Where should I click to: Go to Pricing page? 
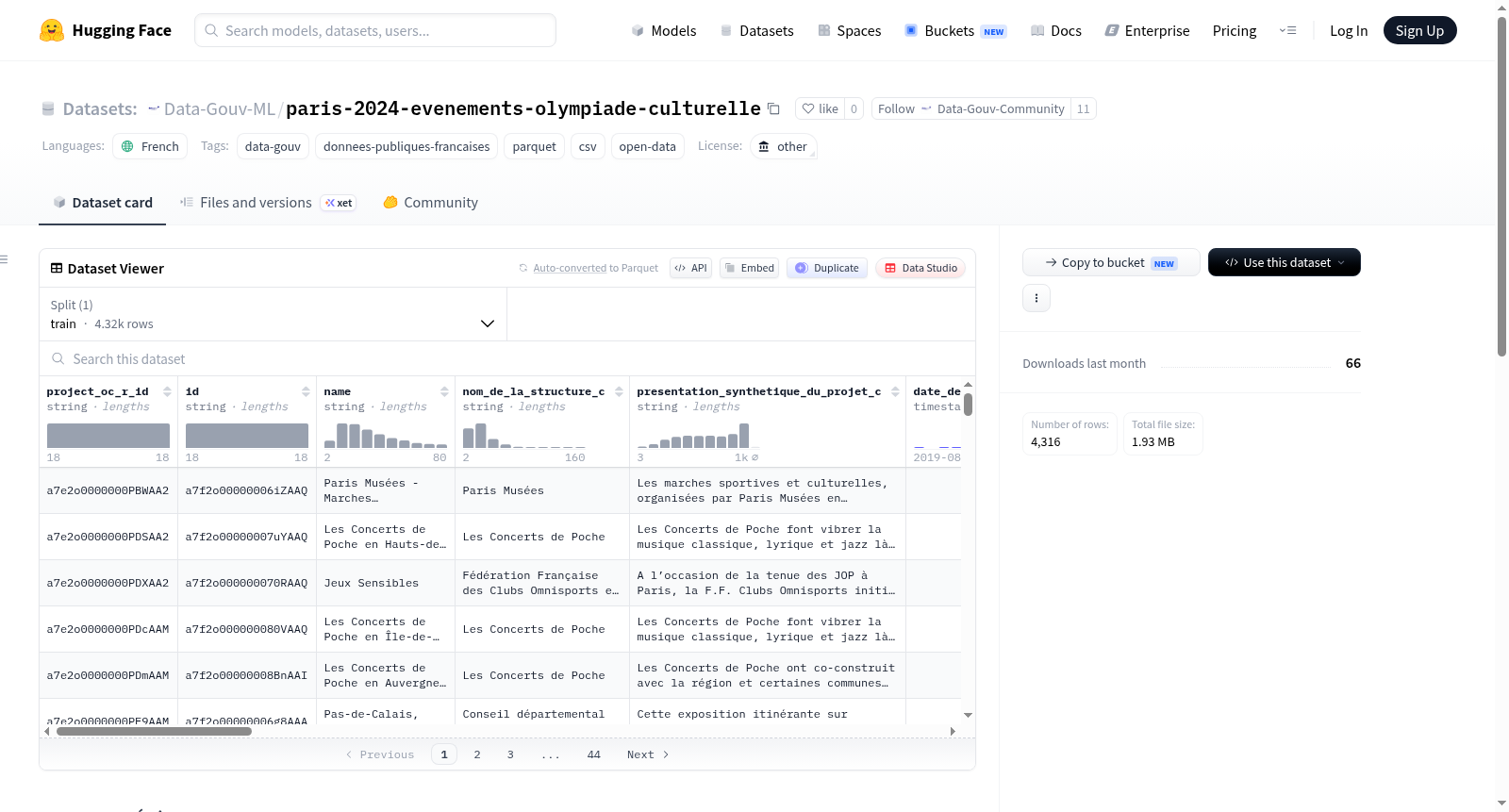pos(1235,30)
